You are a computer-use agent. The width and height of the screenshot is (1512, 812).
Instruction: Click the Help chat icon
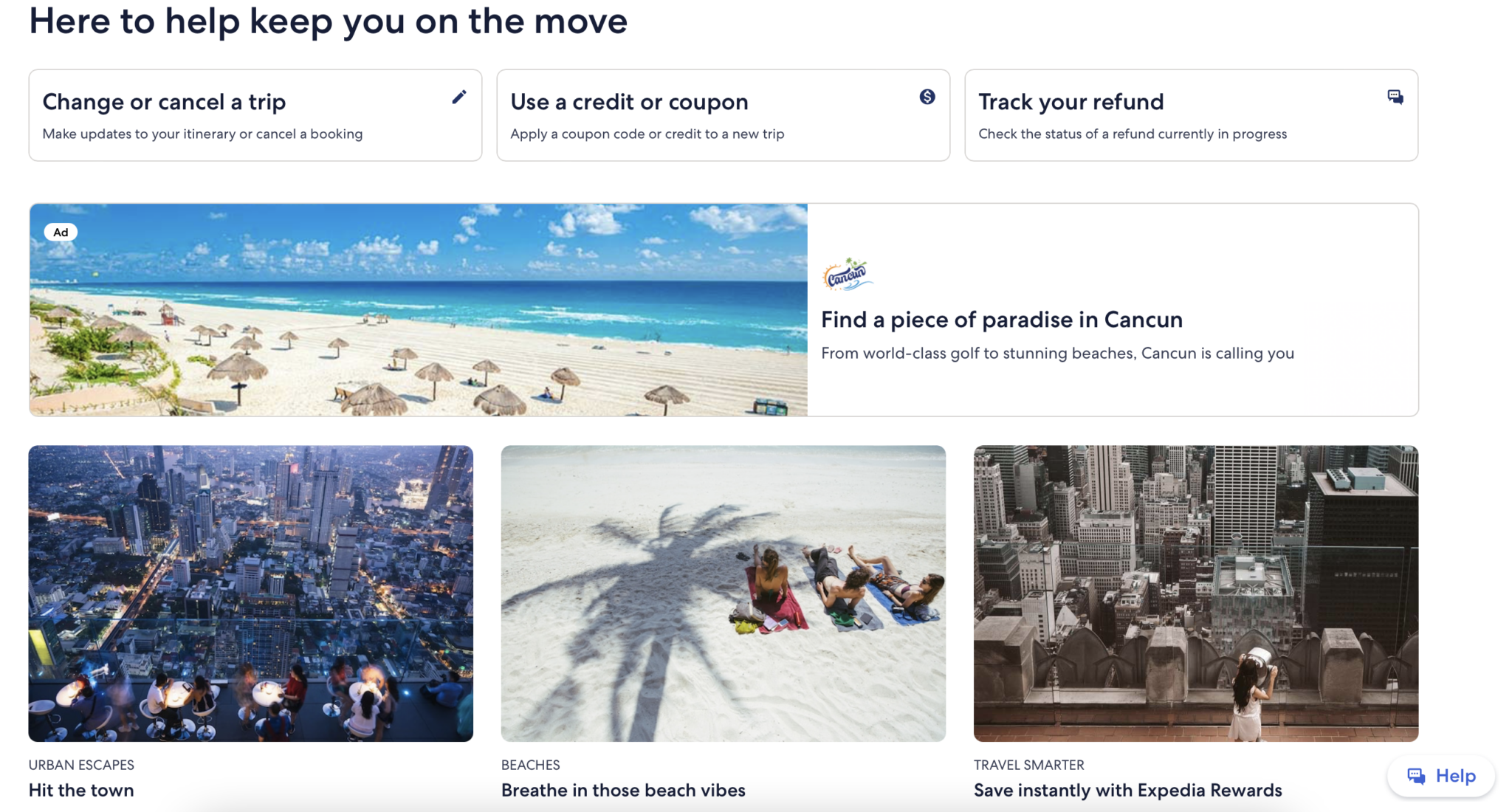(1415, 776)
